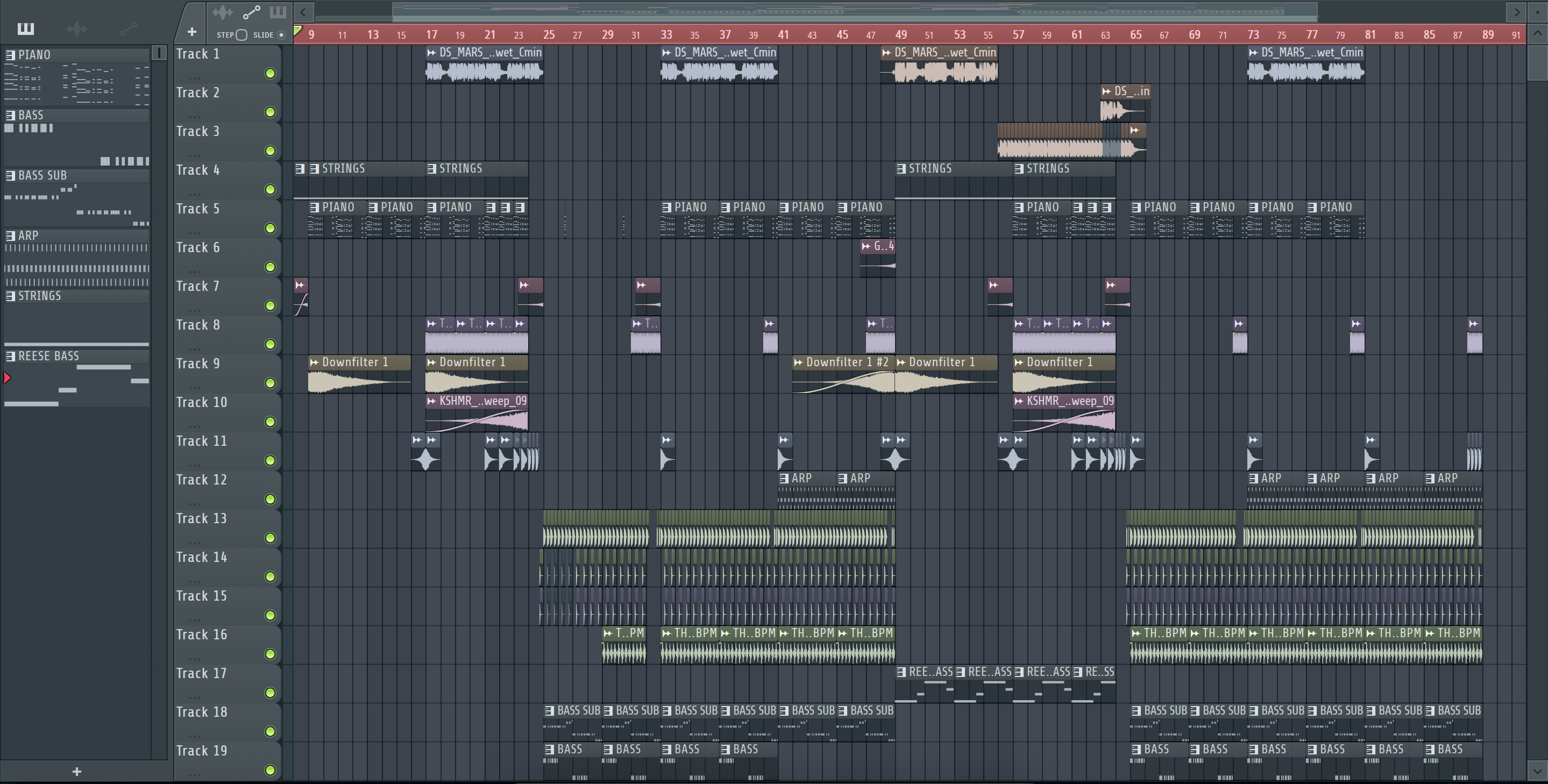
Task: Select the automation clip focus icon
Action: click(251, 11)
